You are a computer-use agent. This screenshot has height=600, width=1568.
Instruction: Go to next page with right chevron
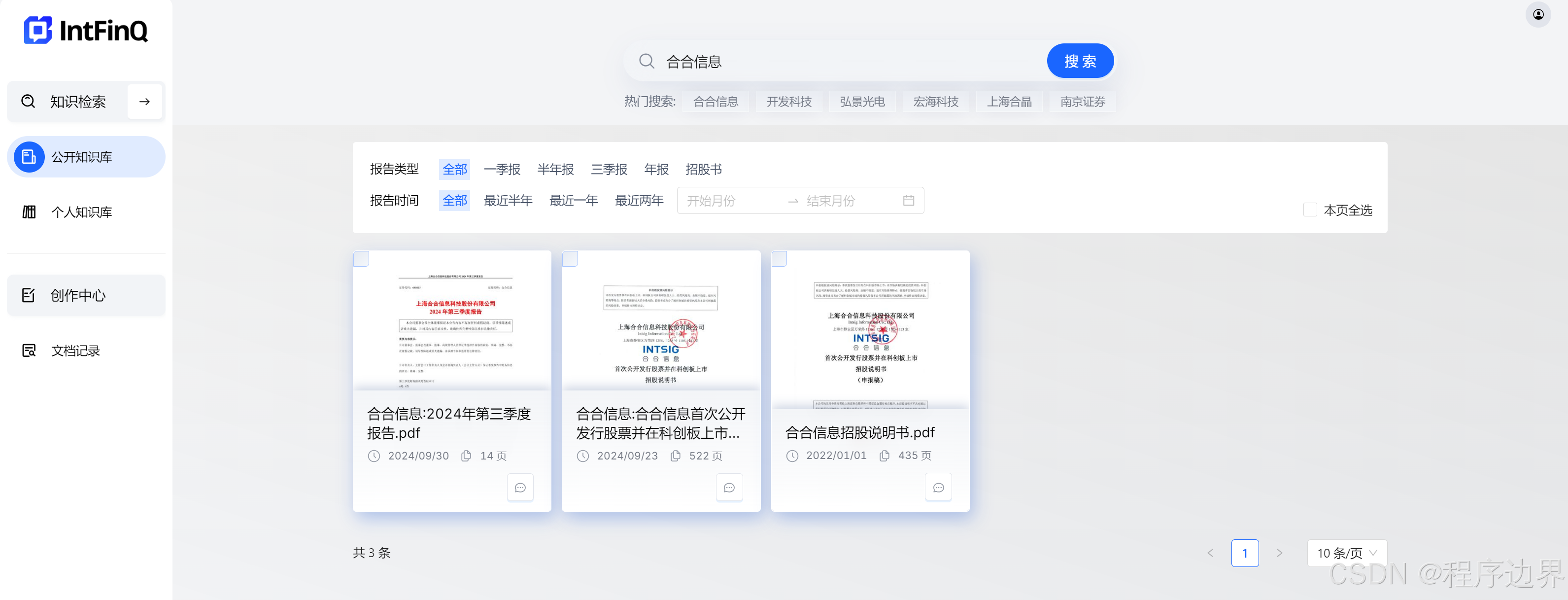(x=1279, y=553)
